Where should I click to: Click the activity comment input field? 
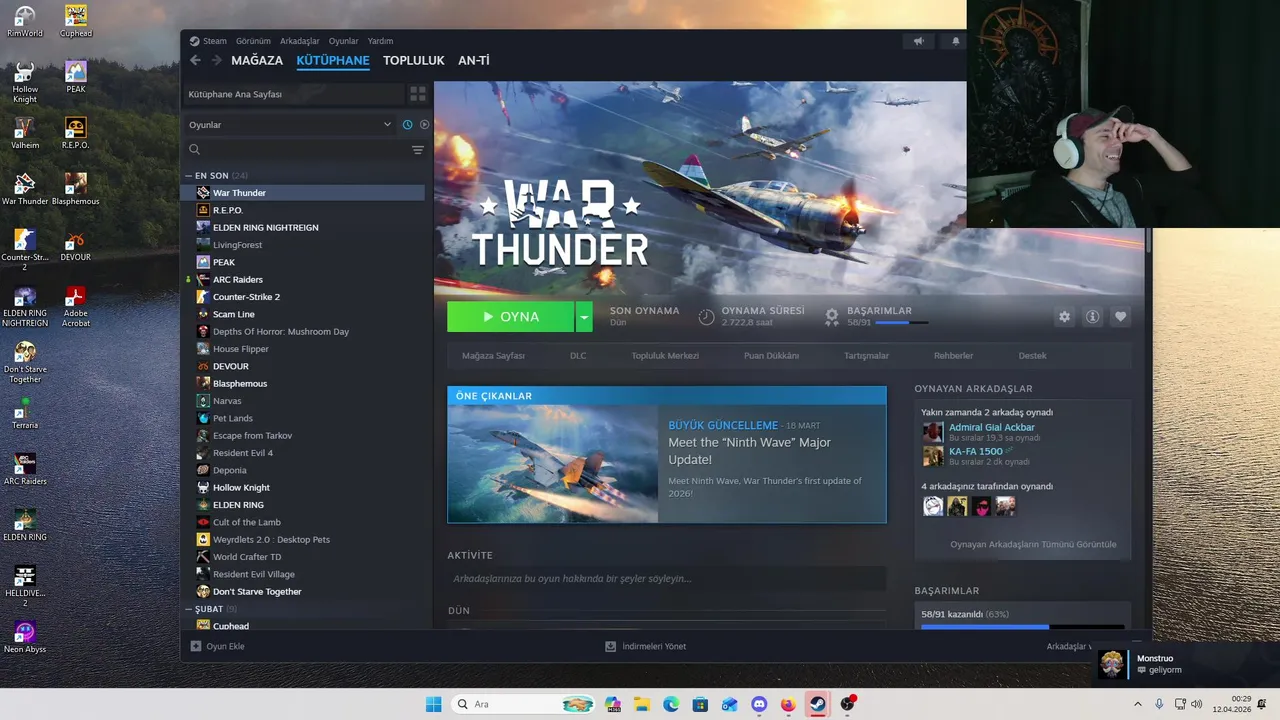point(666,578)
